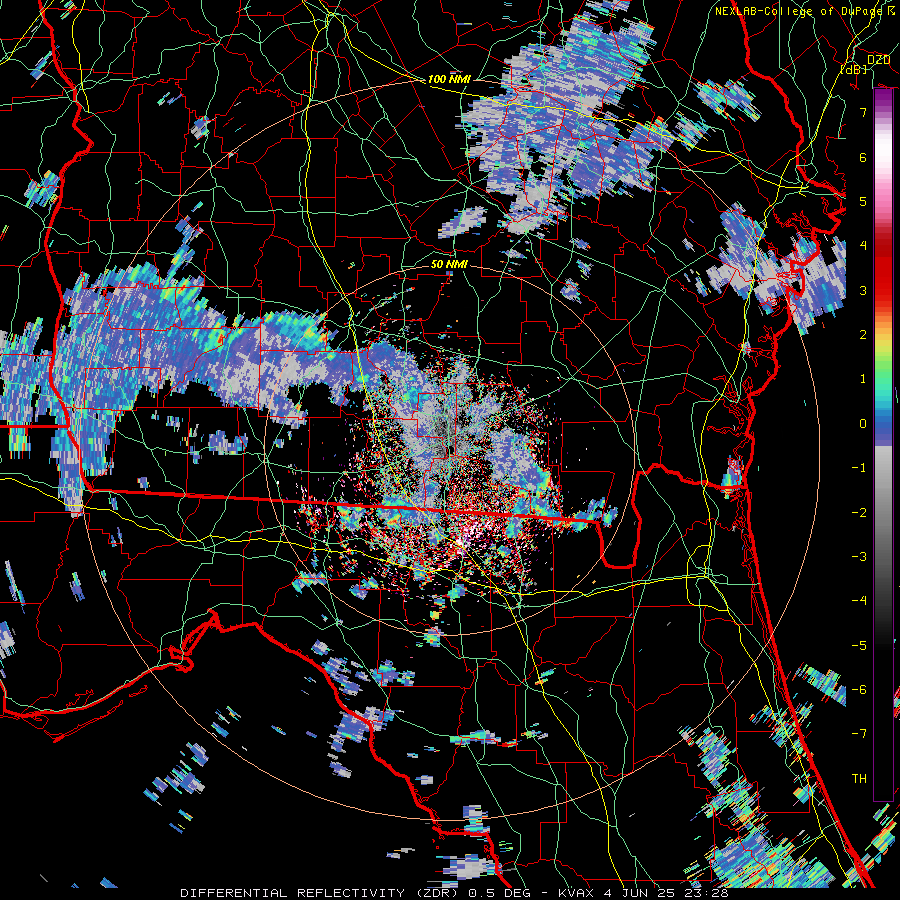The height and width of the screenshot is (900, 900).
Task: Select the positive 2 value on the scale
Action: click(x=863, y=335)
